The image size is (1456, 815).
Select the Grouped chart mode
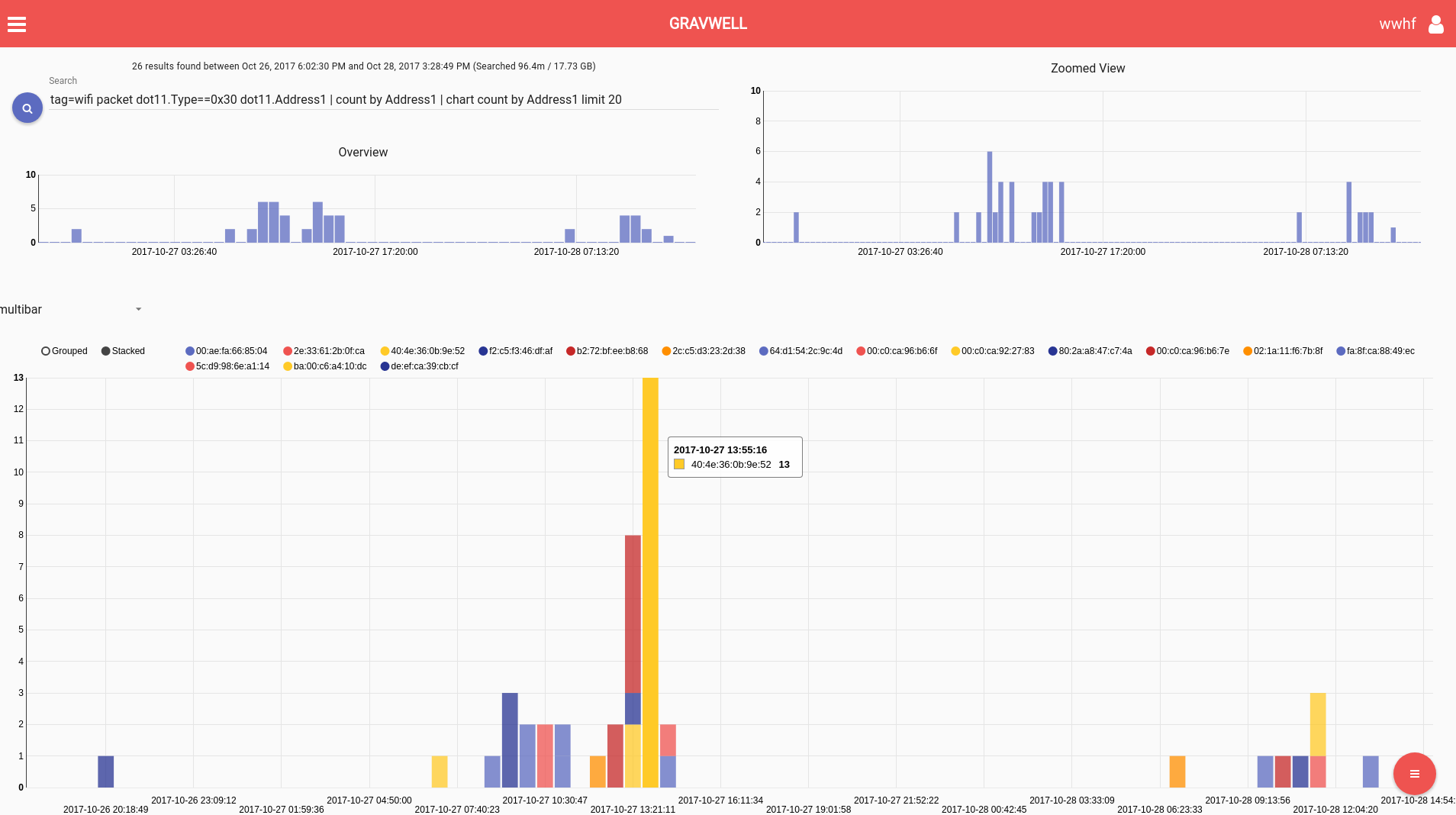pos(46,351)
